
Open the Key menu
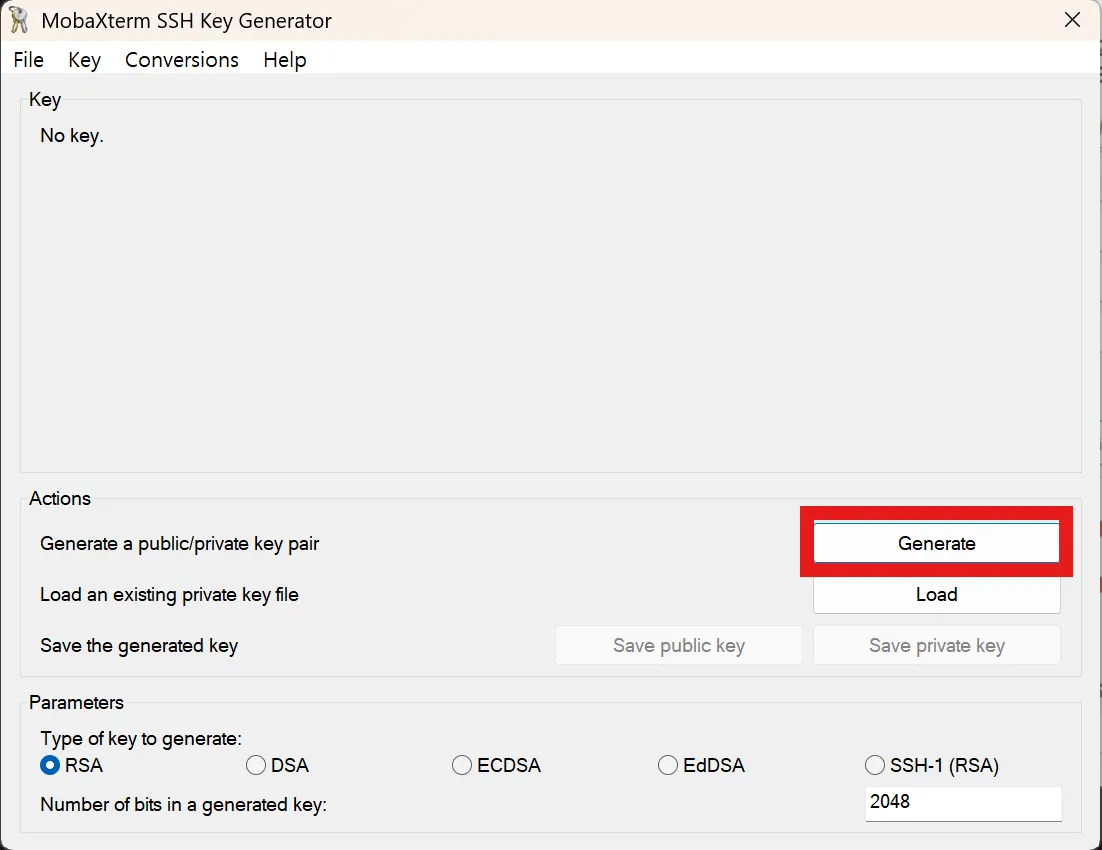coord(84,60)
